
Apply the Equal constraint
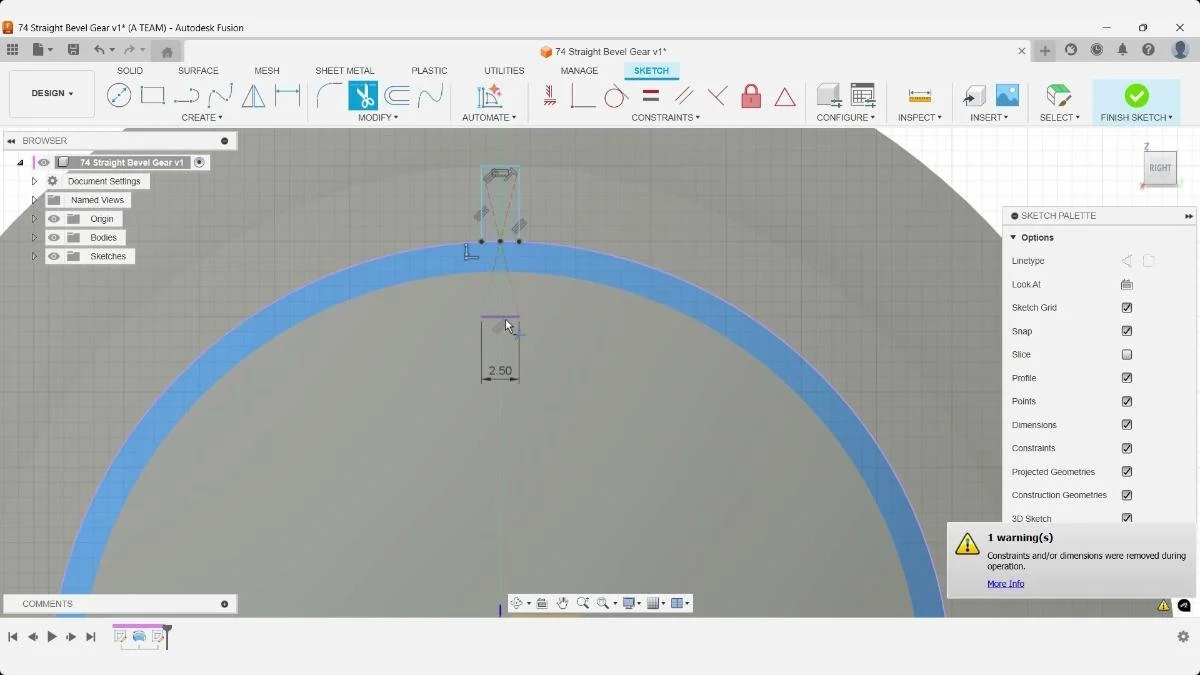[650, 96]
